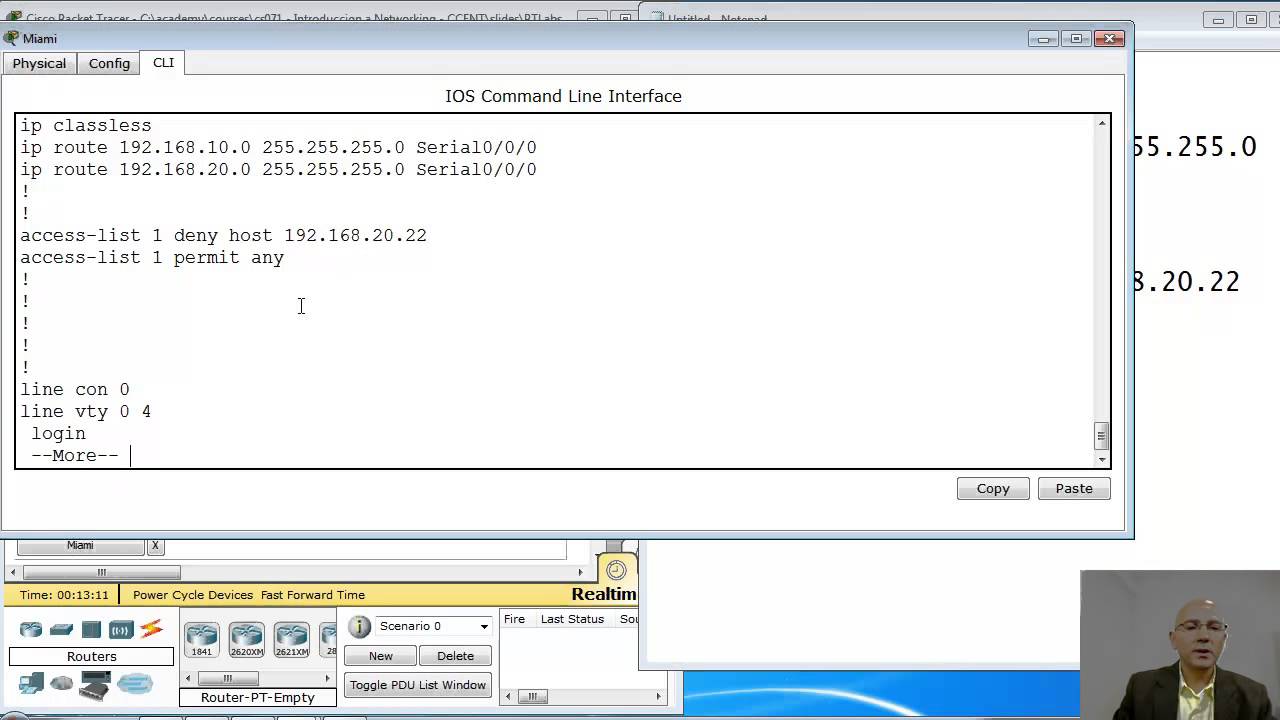Click the CLI vertical scrollbar thumb

pyautogui.click(x=1102, y=435)
